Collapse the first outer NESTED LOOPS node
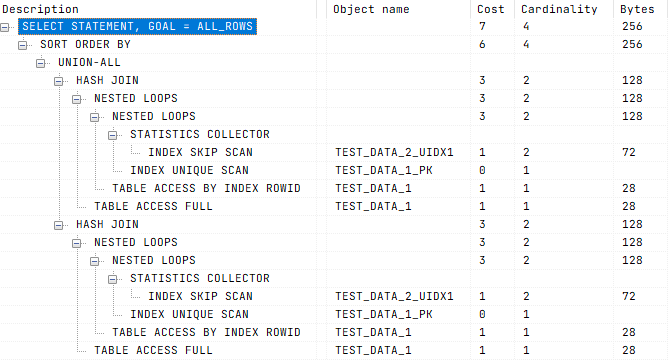 click(77, 99)
